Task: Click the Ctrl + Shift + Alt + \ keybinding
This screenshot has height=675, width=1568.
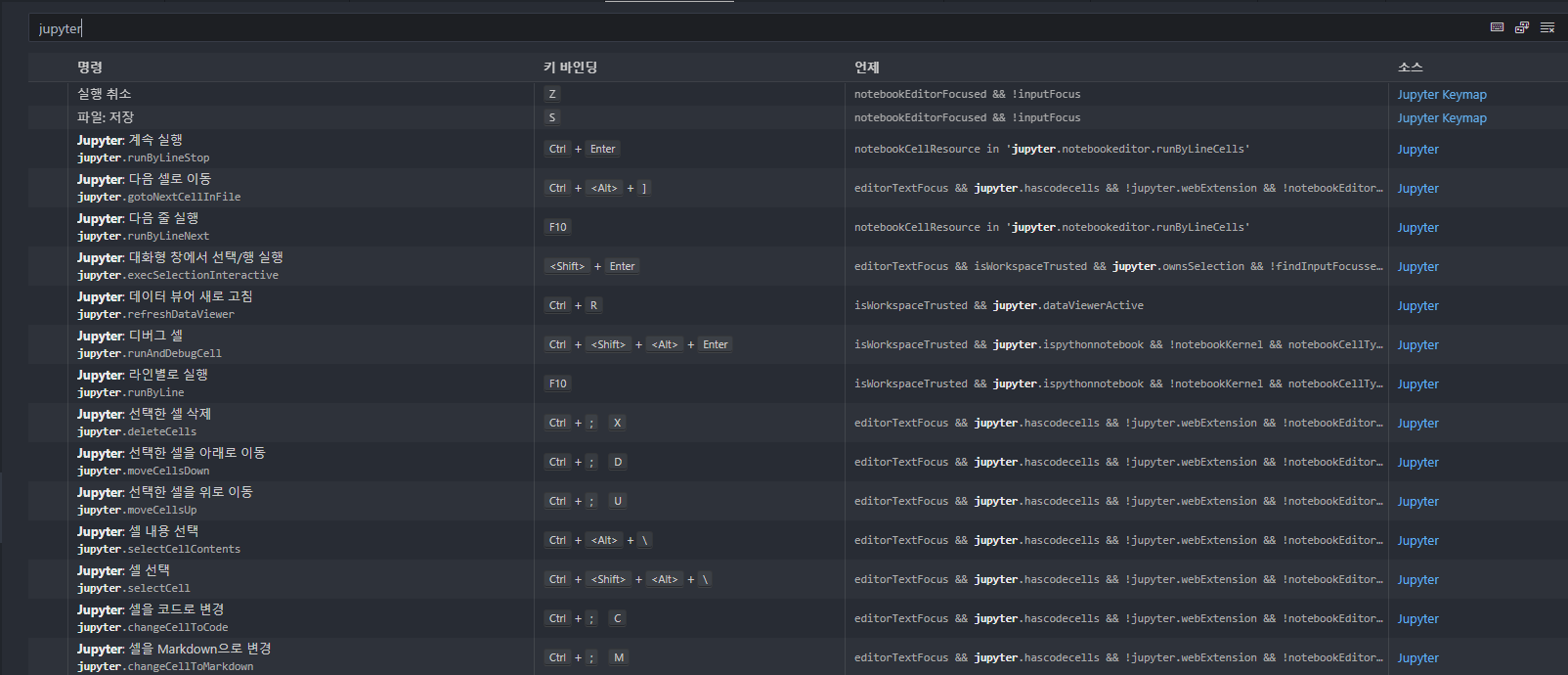Action: pos(629,579)
